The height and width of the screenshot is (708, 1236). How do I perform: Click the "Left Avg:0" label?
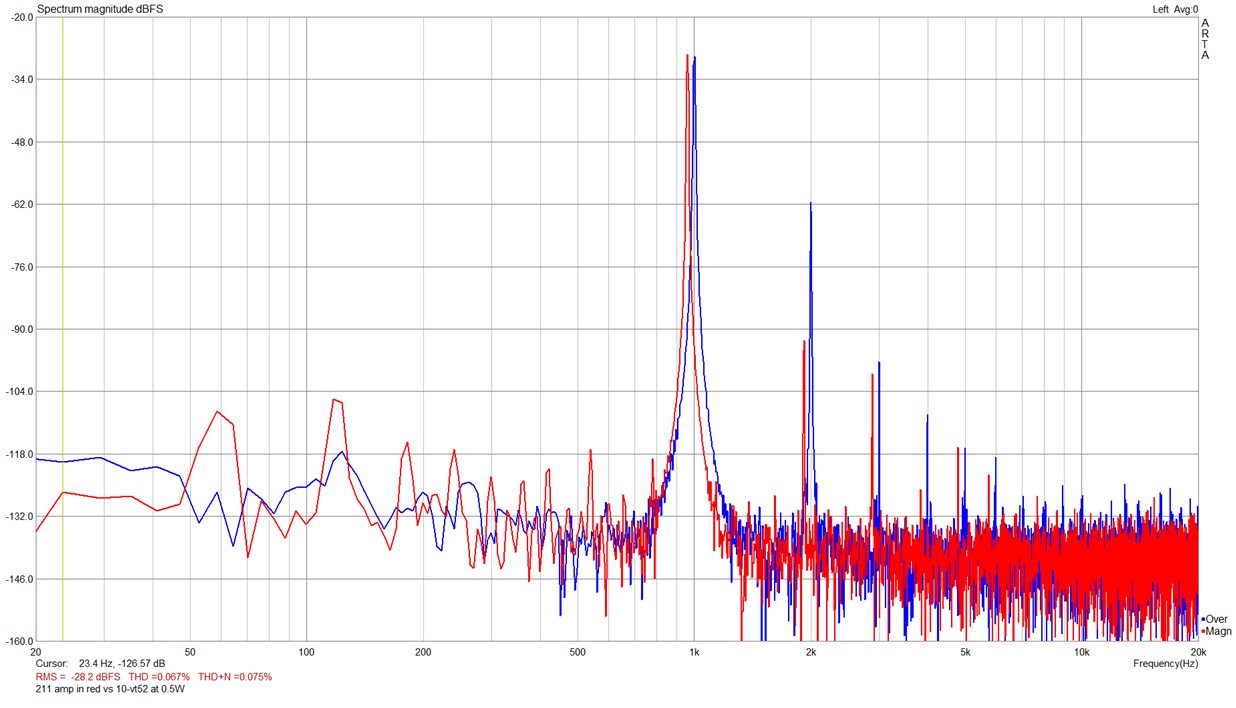[x=1175, y=9]
